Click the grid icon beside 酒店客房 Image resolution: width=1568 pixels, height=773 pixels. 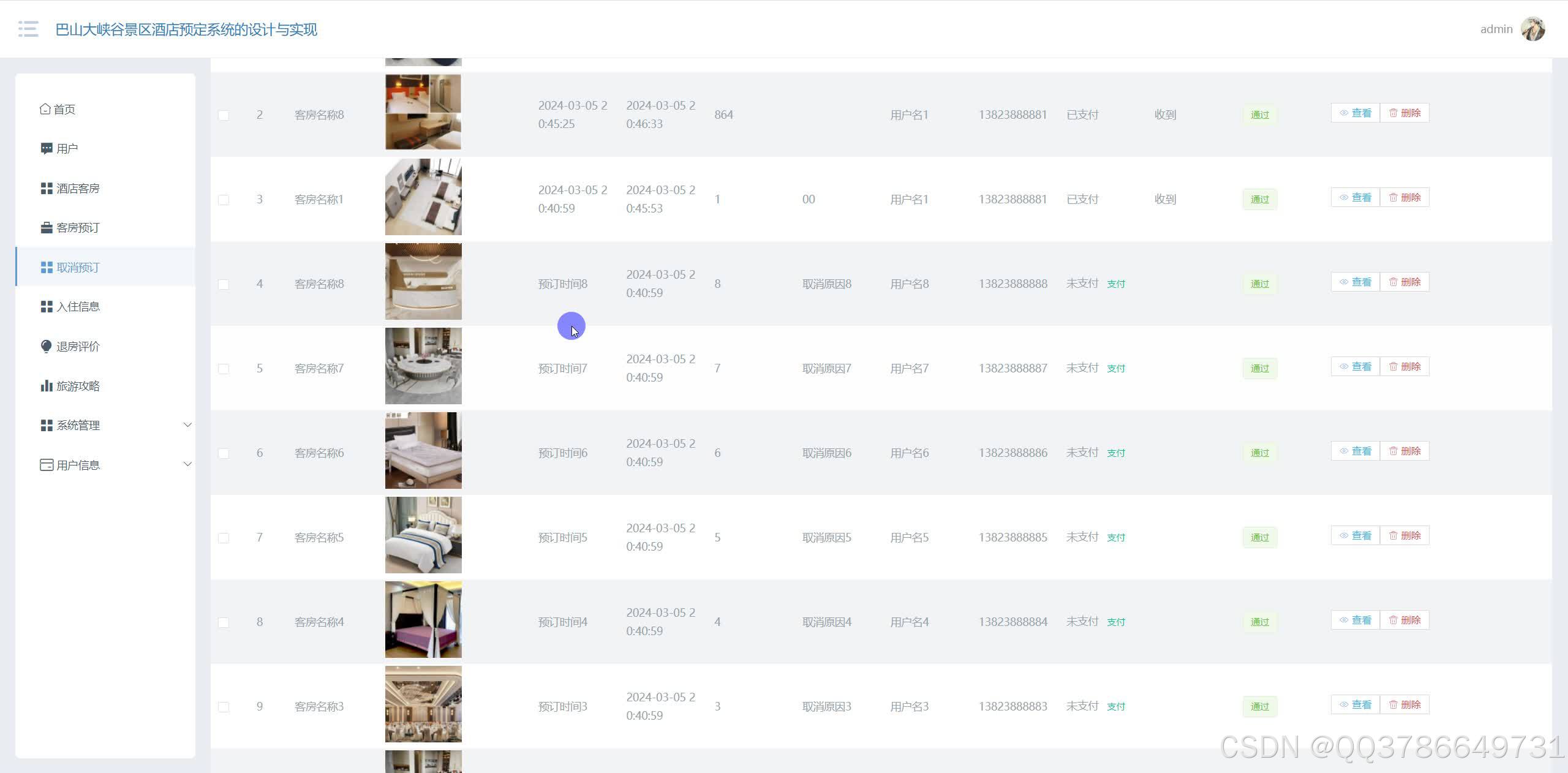(47, 189)
